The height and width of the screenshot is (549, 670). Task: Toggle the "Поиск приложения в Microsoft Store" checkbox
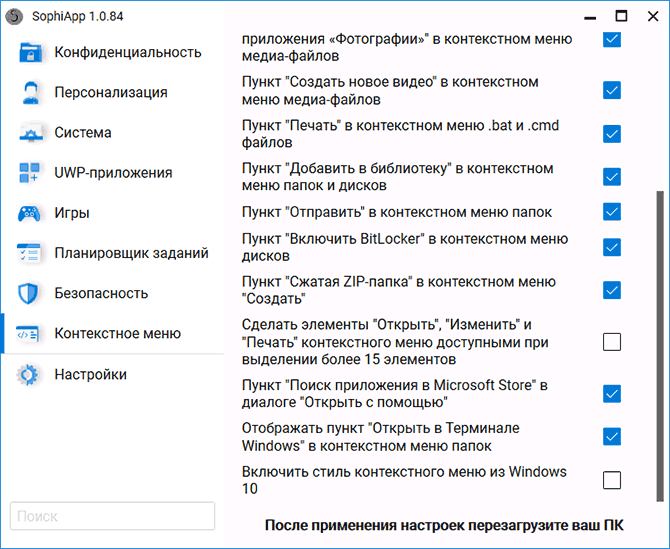point(612,394)
